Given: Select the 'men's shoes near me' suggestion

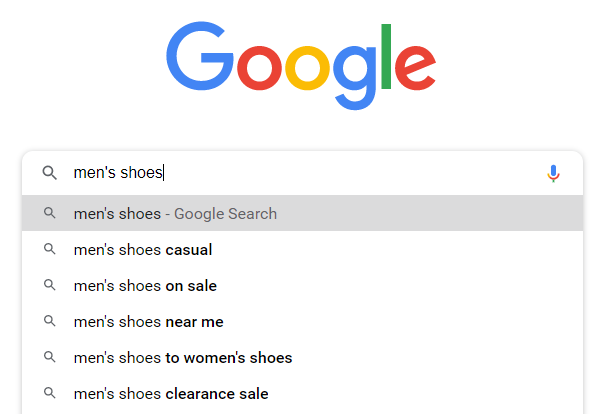Looking at the screenshot, I should [x=148, y=321].
